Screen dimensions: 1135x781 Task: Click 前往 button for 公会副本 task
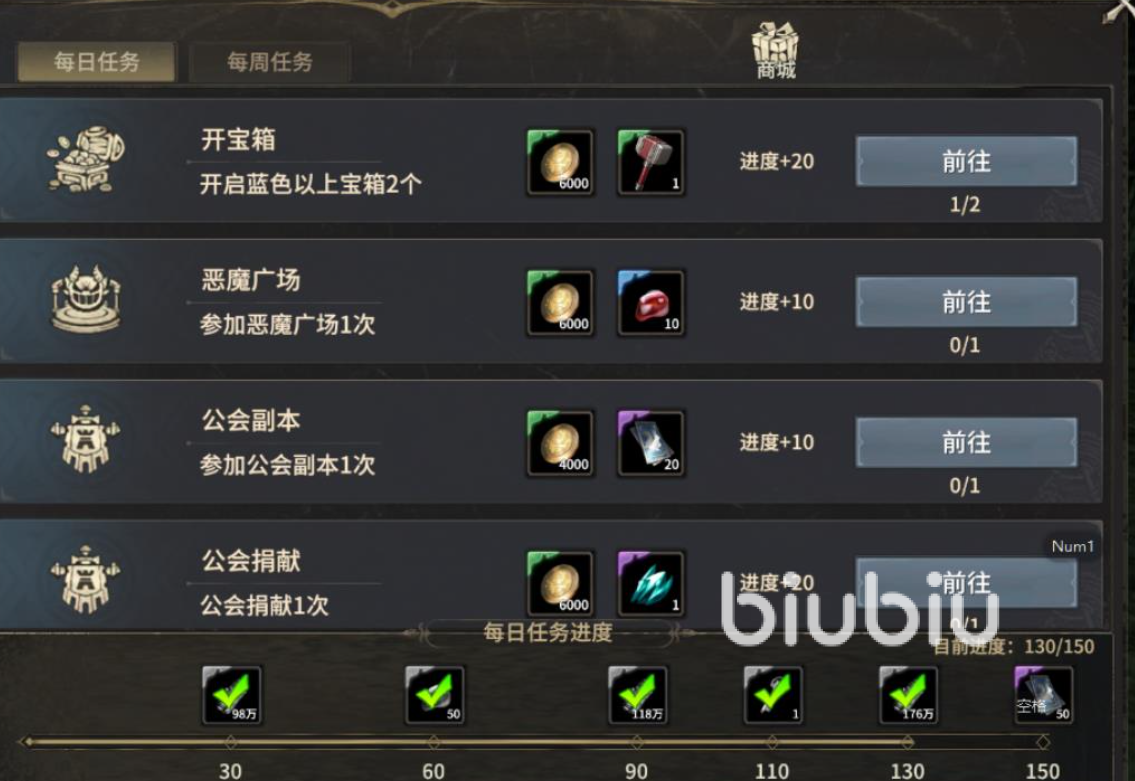[x=966, y=442]
